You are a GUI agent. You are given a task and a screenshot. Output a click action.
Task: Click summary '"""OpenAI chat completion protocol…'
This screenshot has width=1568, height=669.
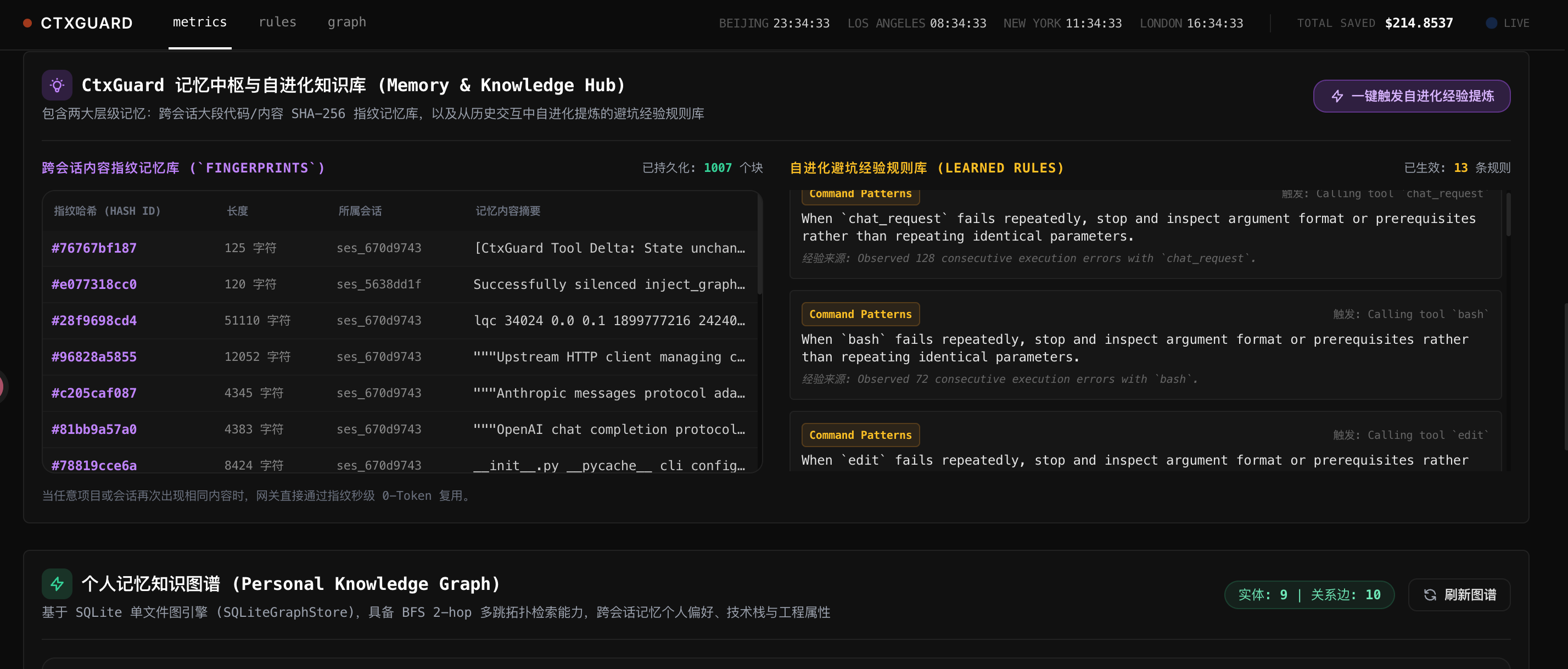tap(609, 429)
